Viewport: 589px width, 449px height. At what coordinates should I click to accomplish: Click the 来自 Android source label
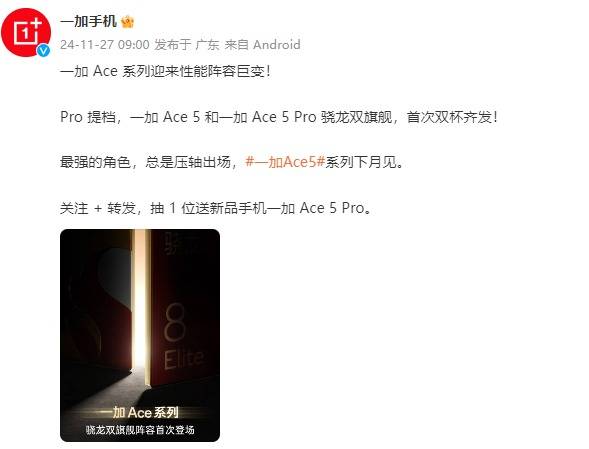tap(262, 45)
